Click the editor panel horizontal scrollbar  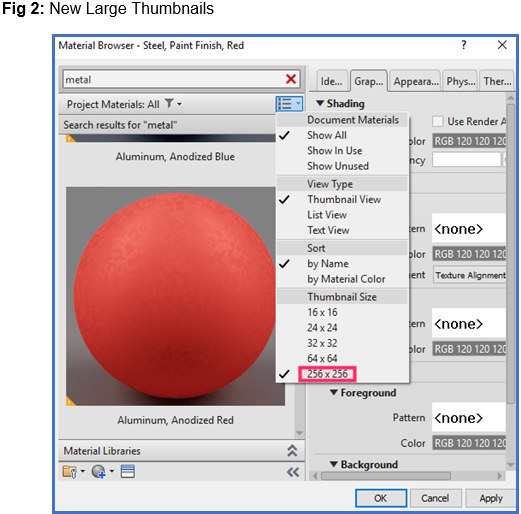pyautogui.click(x=386, y=476)
